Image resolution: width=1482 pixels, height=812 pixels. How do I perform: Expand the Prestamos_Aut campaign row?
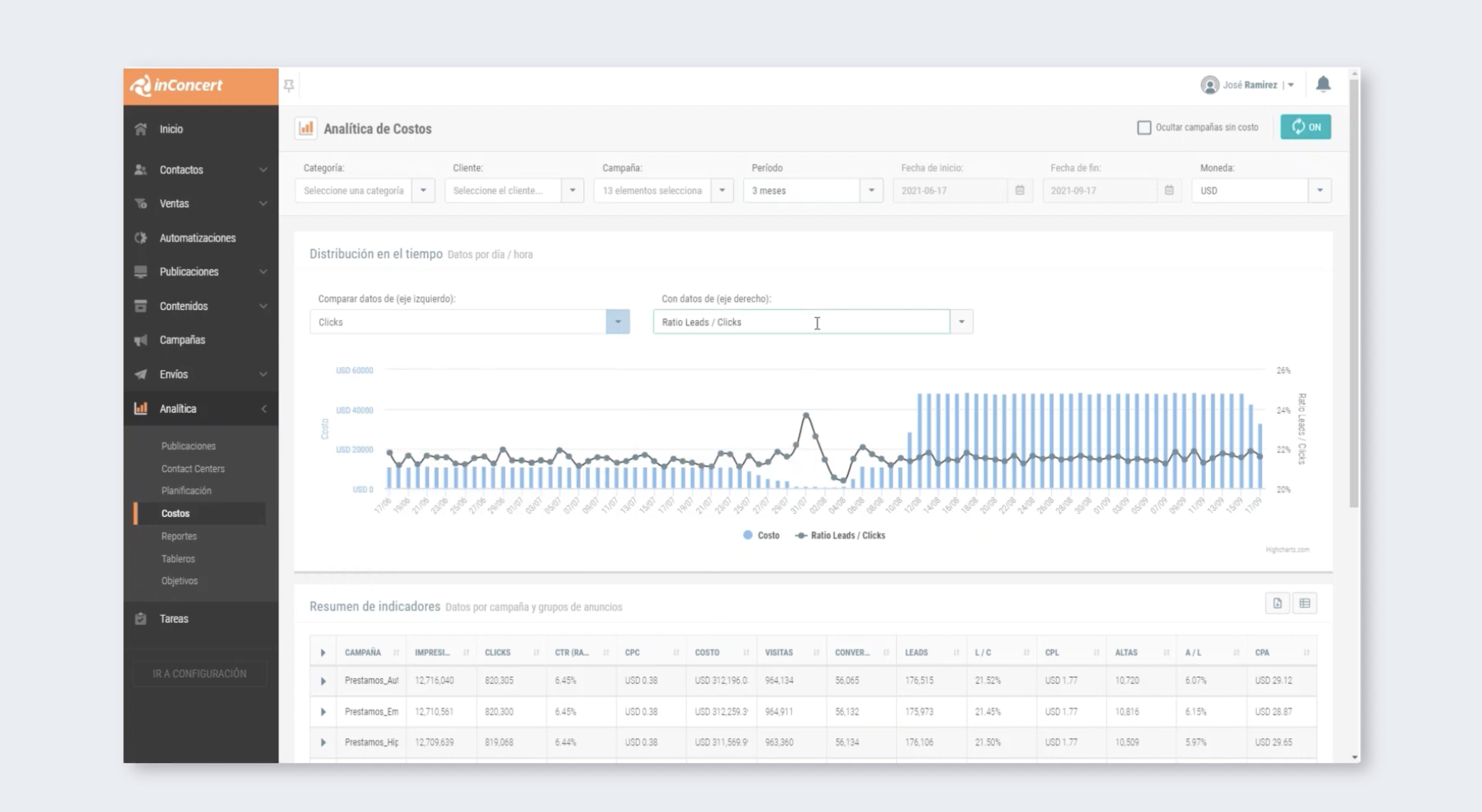click(x=323, y=681)
